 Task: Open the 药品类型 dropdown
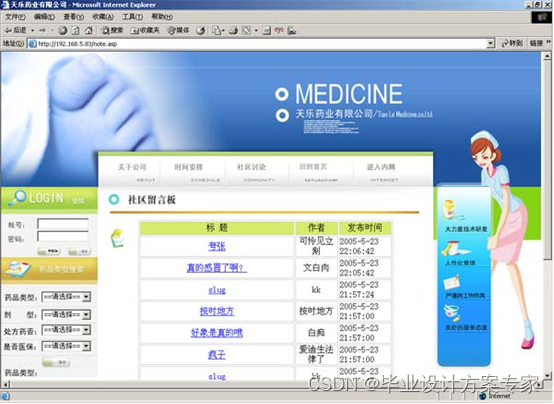[x=66, y=297]
